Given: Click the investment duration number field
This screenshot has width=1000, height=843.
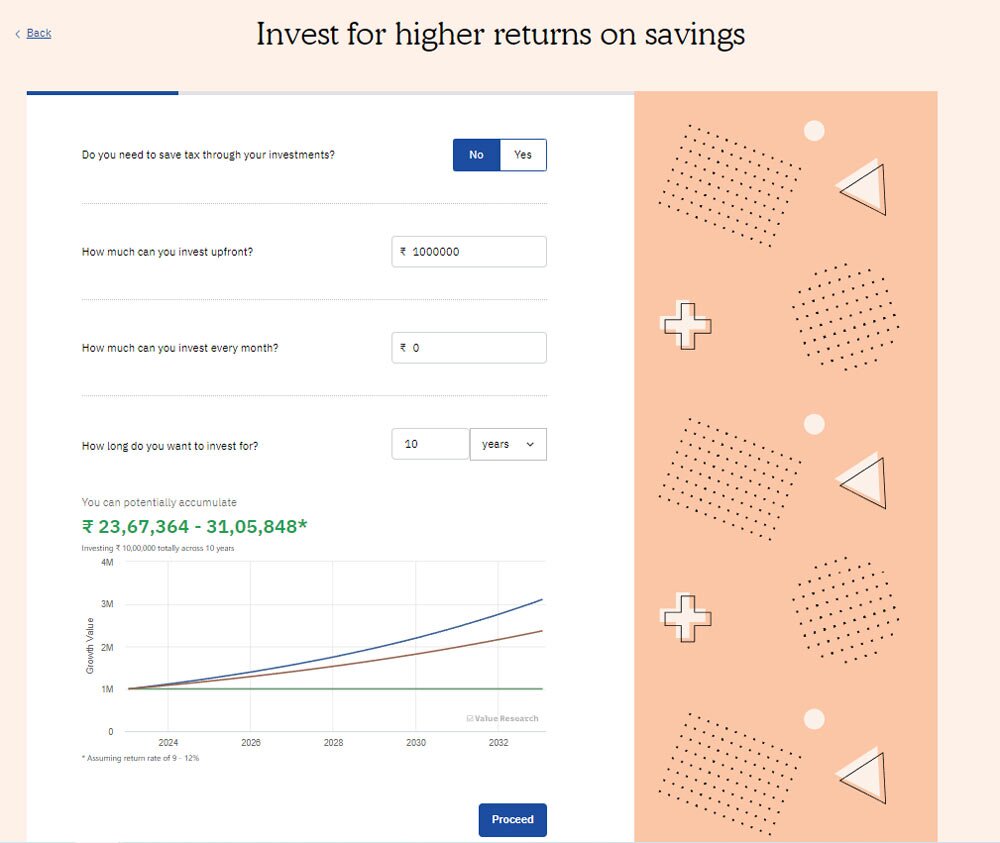Looking at the screenshot, I should [x=430, y=444].
